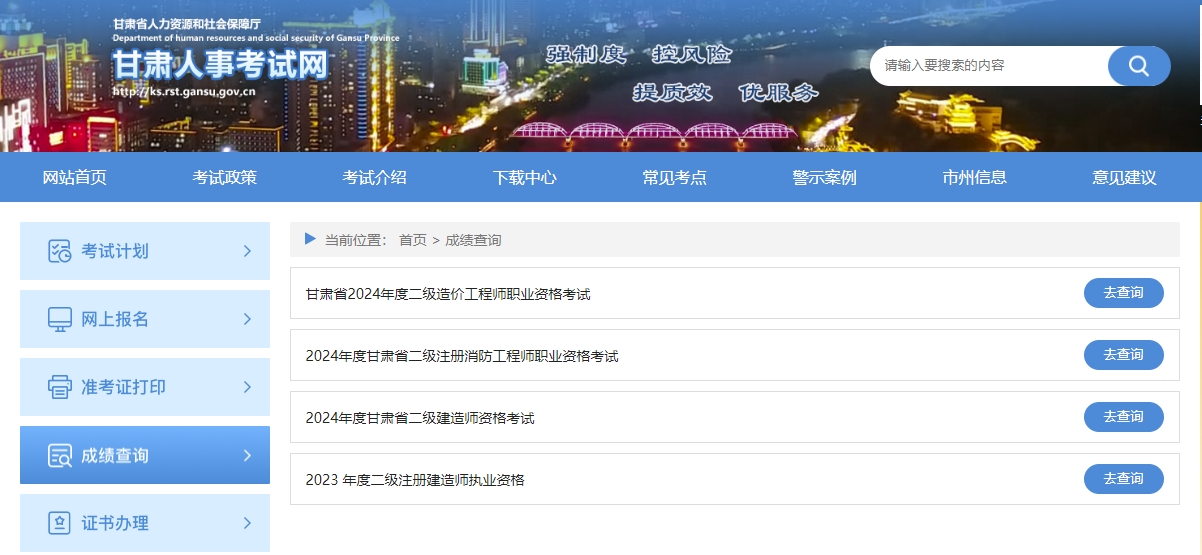Viewport: 1202px width, 555px height.
Task: Select the 首页 breadcrumb link
Action: 412,240
